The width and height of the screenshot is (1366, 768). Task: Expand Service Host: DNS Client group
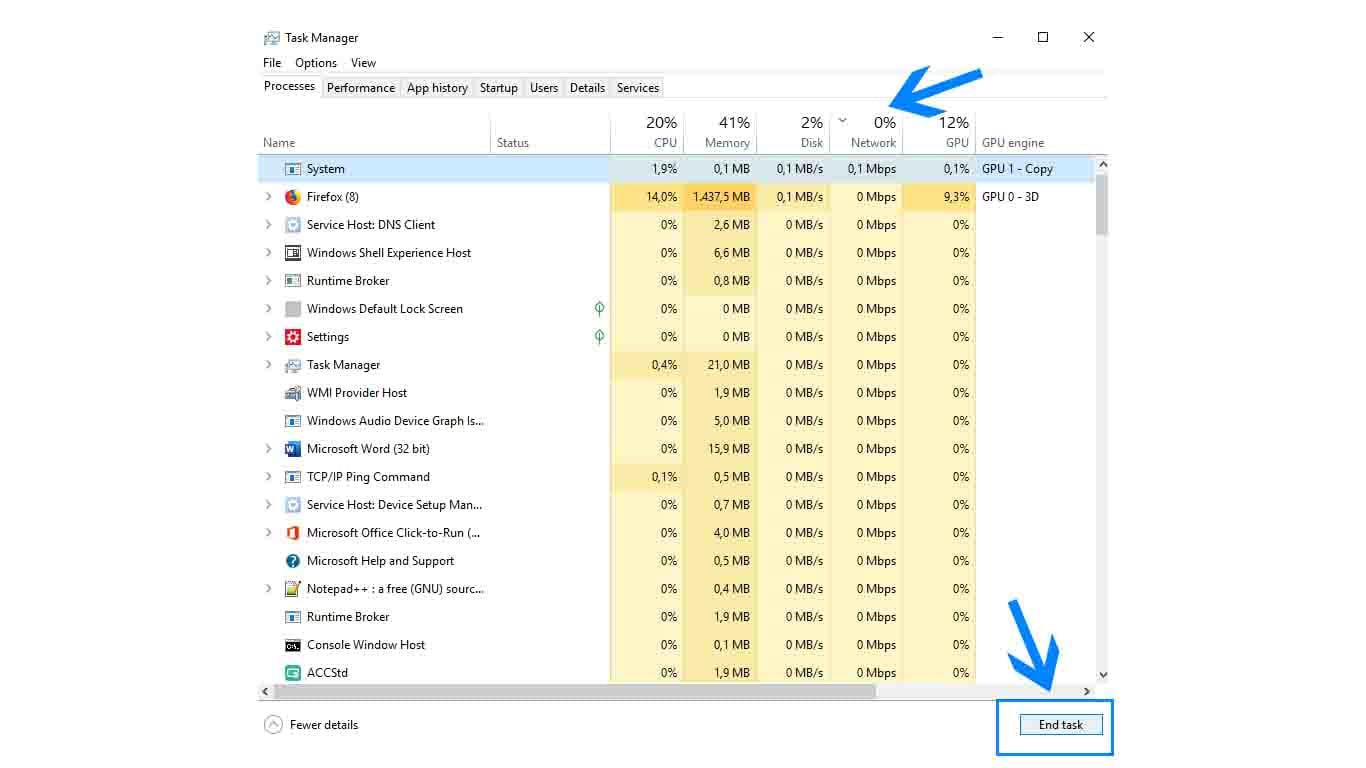pyautogui.click(x=268, y=225)
